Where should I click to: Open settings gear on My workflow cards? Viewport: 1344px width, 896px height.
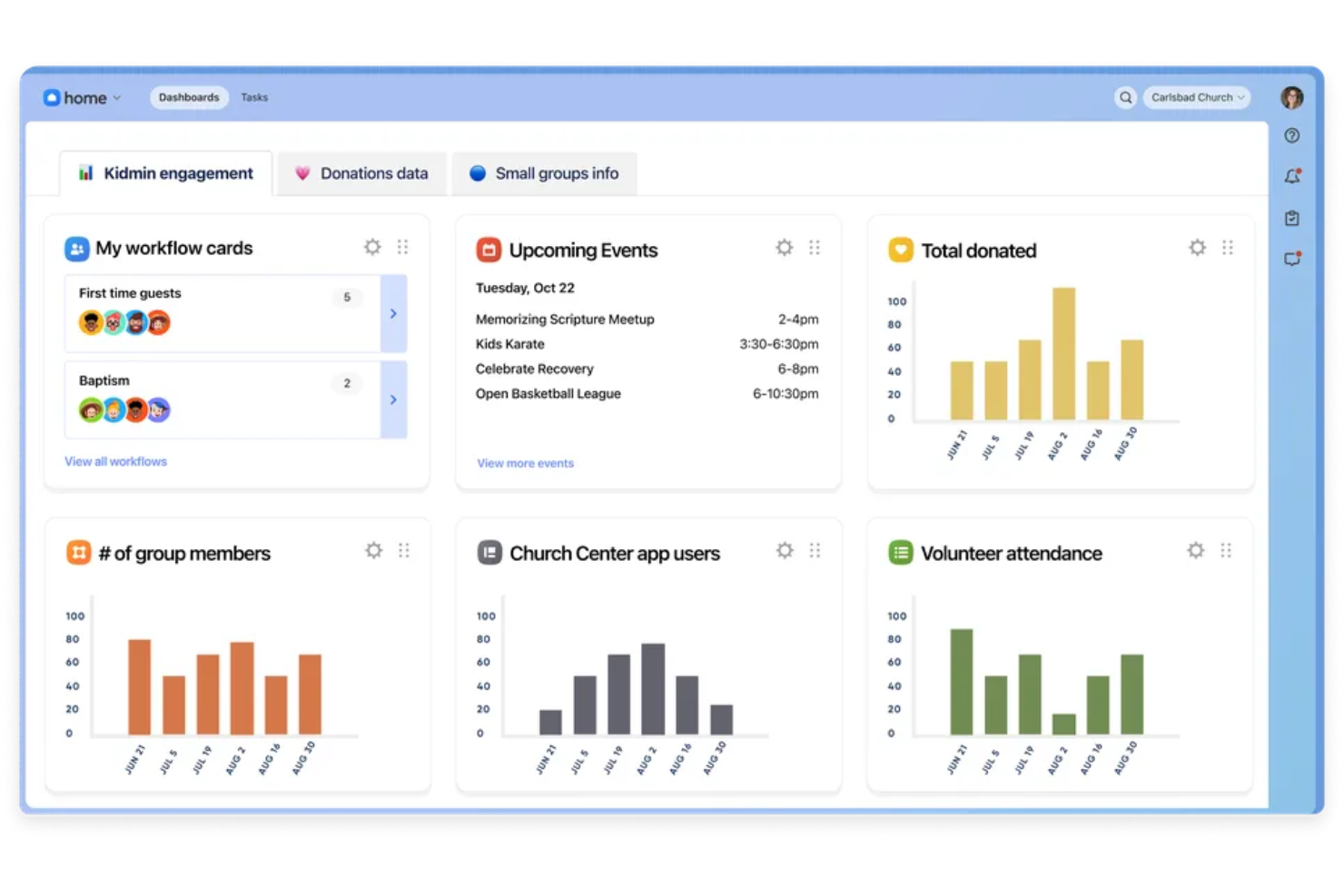tap(372, 246)
